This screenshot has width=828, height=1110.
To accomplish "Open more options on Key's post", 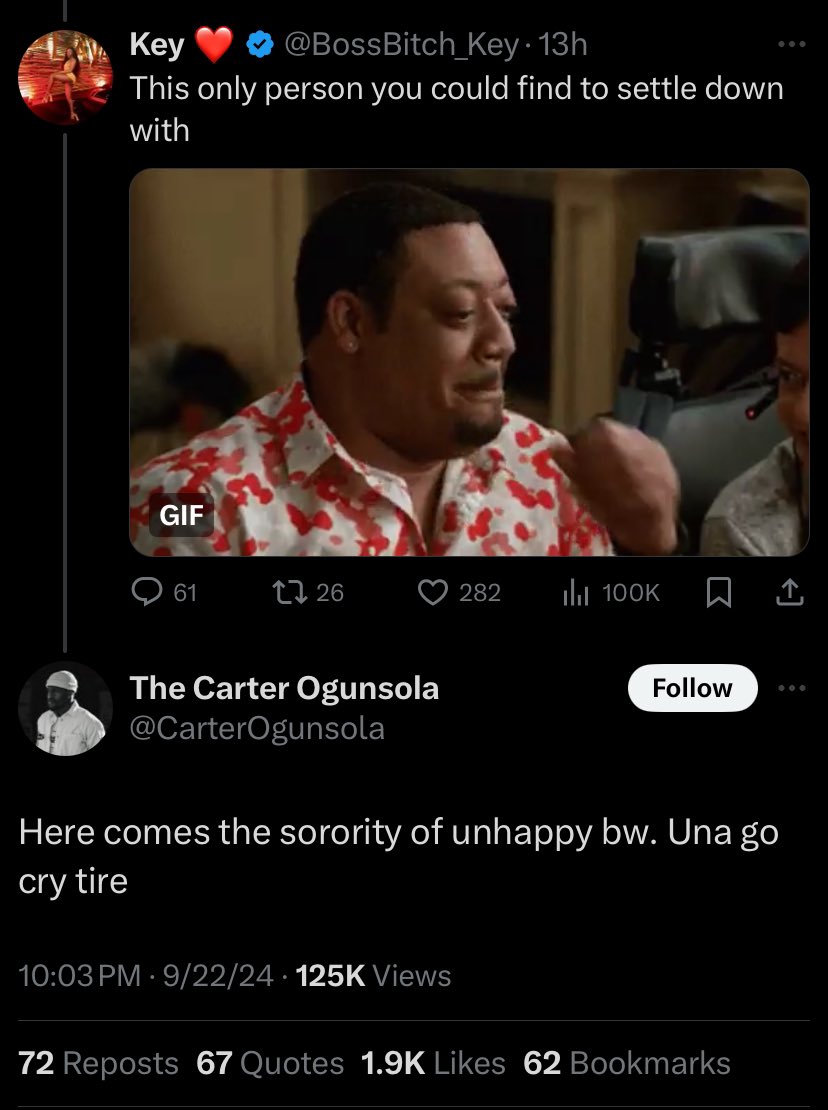I will pyautogui.click(x=790, y=44).
